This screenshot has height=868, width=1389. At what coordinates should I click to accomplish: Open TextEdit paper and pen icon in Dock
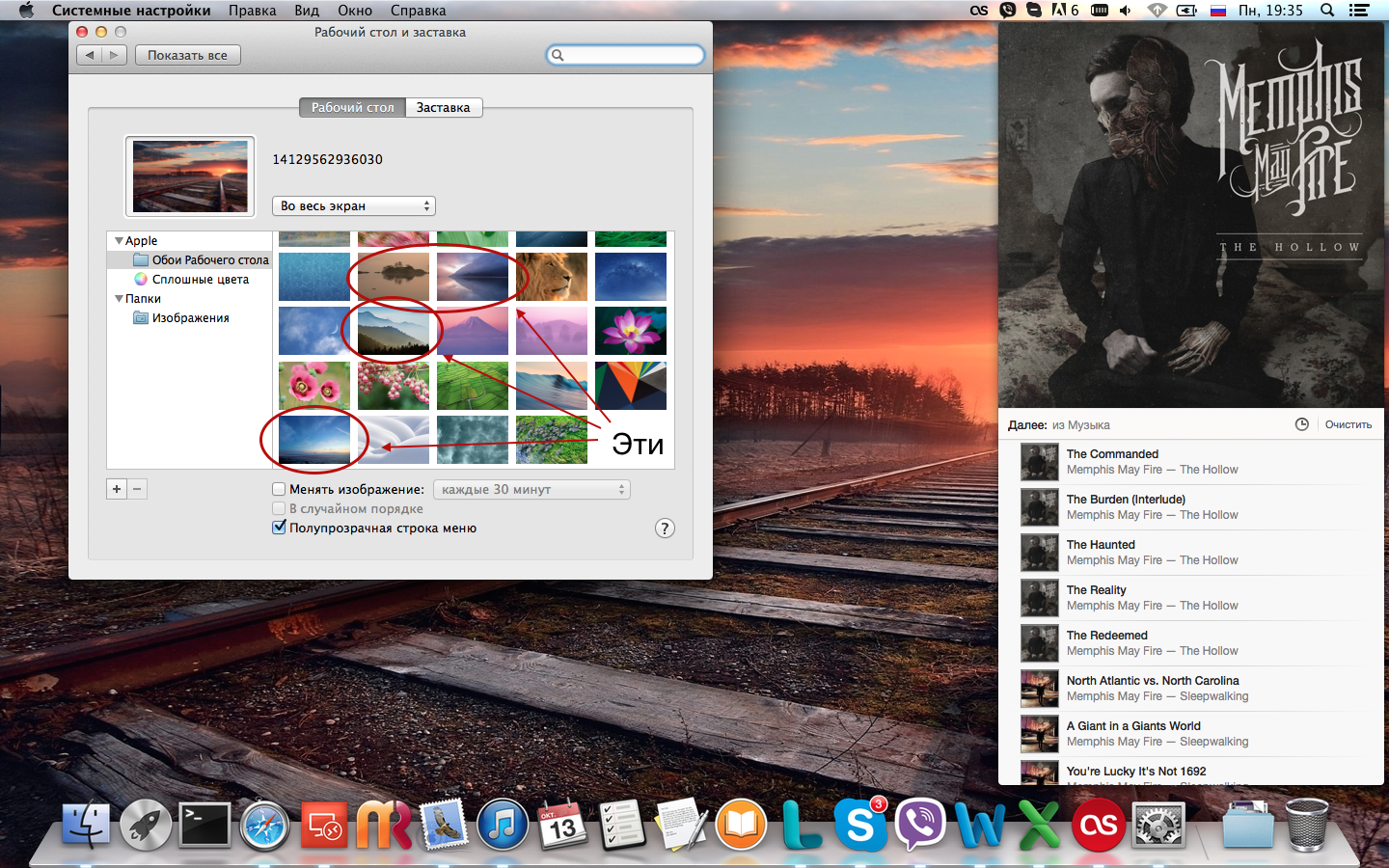[x=682, y=826]
